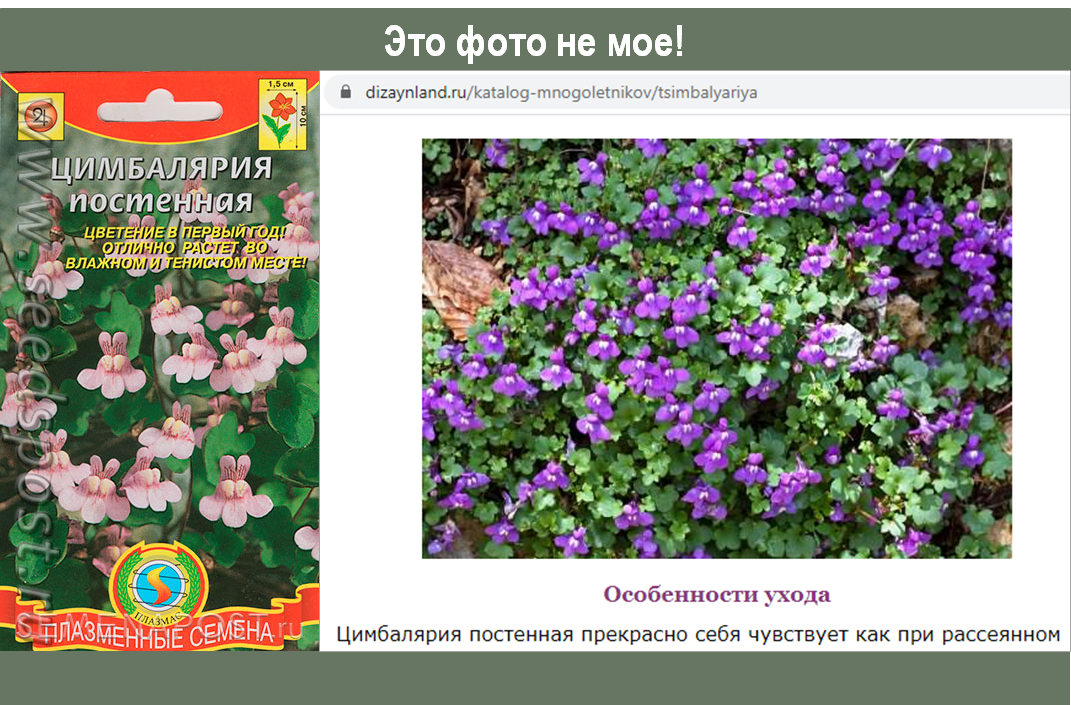The height and width of the screenshot is (705, 1071).
Task: Click the Plazmas round logo emblem
Action: click(x=160, y=586)
